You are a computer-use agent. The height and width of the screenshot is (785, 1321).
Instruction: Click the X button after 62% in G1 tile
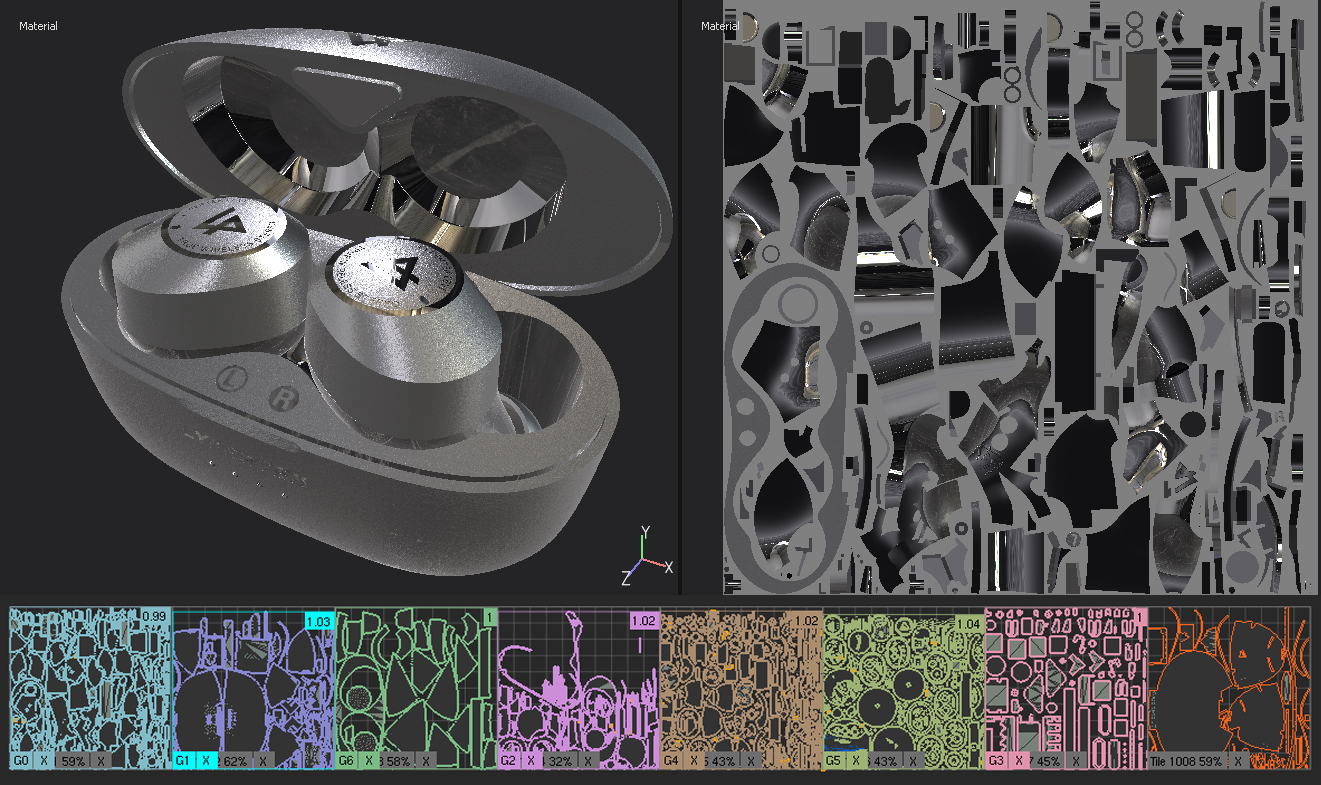click(262, 761)
